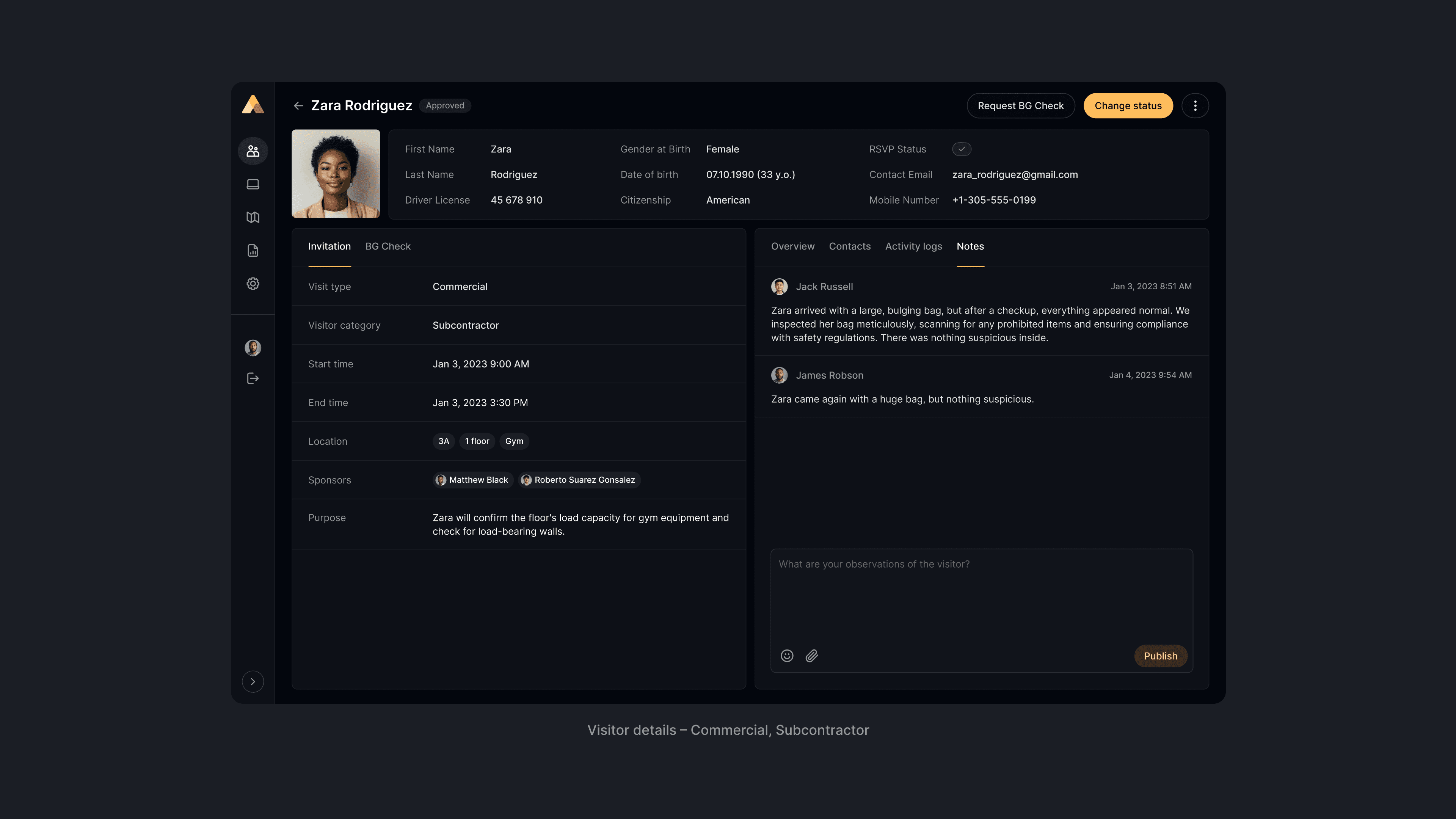Publish the visitor note
Screen dimensions: 1456x819
pyautogui.click(x=1160, y=656)
